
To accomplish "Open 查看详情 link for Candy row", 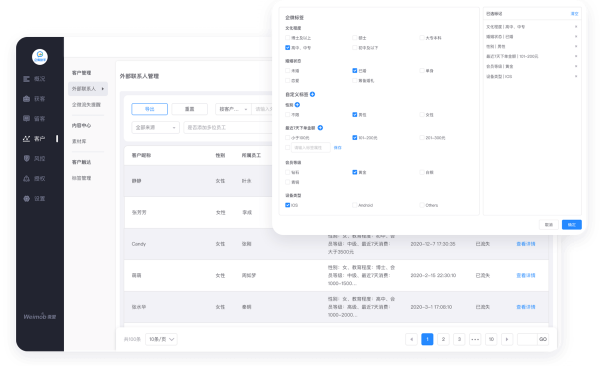I will [x=526, y=244].
